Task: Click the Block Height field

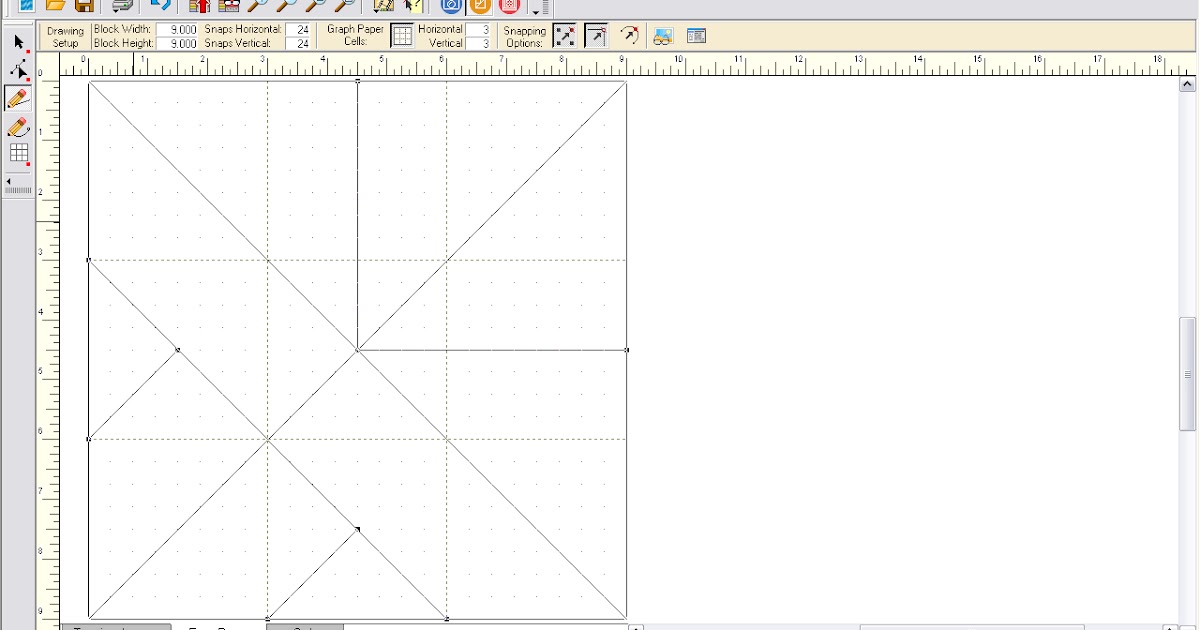Action: [177, 43]
